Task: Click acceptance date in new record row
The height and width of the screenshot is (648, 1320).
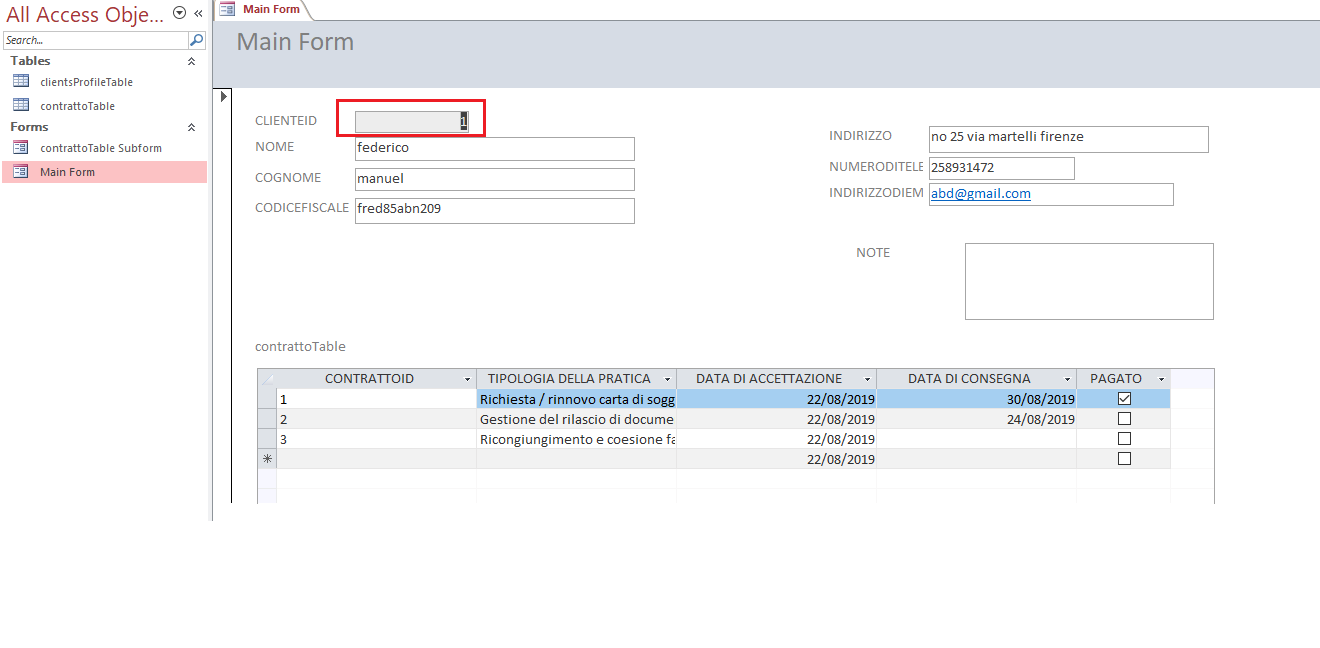Action: (776, 459)
